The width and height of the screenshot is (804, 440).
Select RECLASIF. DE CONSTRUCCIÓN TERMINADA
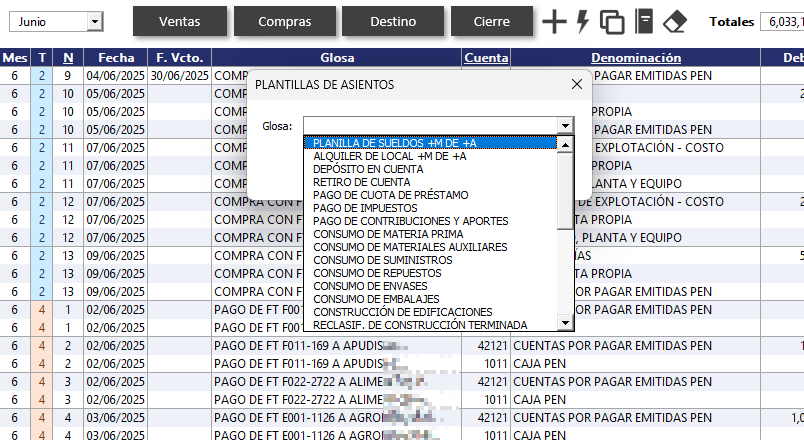click(430, 325)
